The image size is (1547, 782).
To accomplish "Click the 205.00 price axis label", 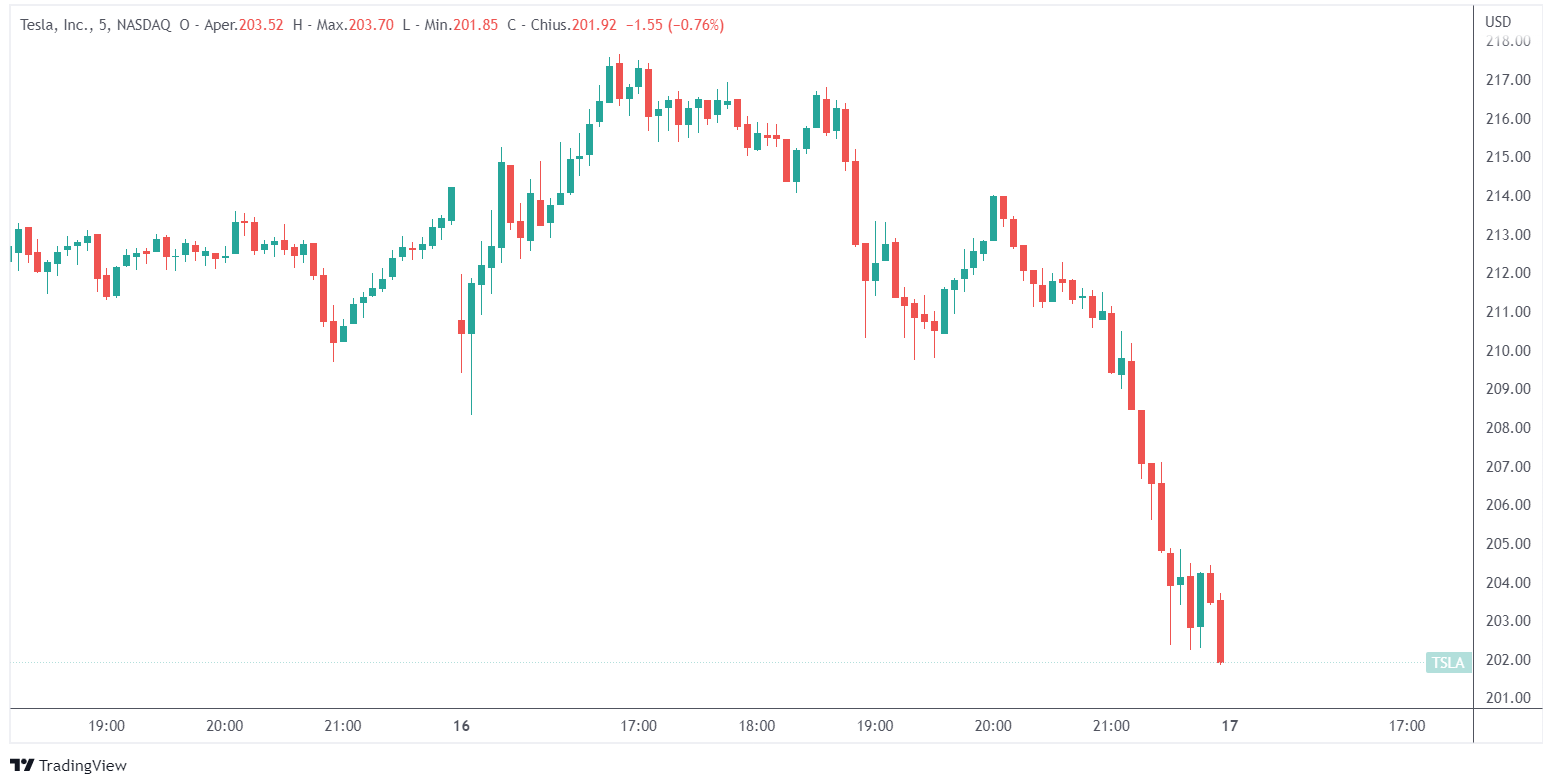I will 1508,544.
